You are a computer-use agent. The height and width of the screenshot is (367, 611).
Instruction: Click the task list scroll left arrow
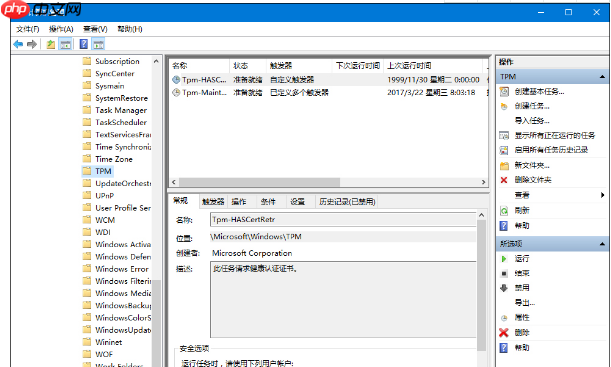coord(174,182)
